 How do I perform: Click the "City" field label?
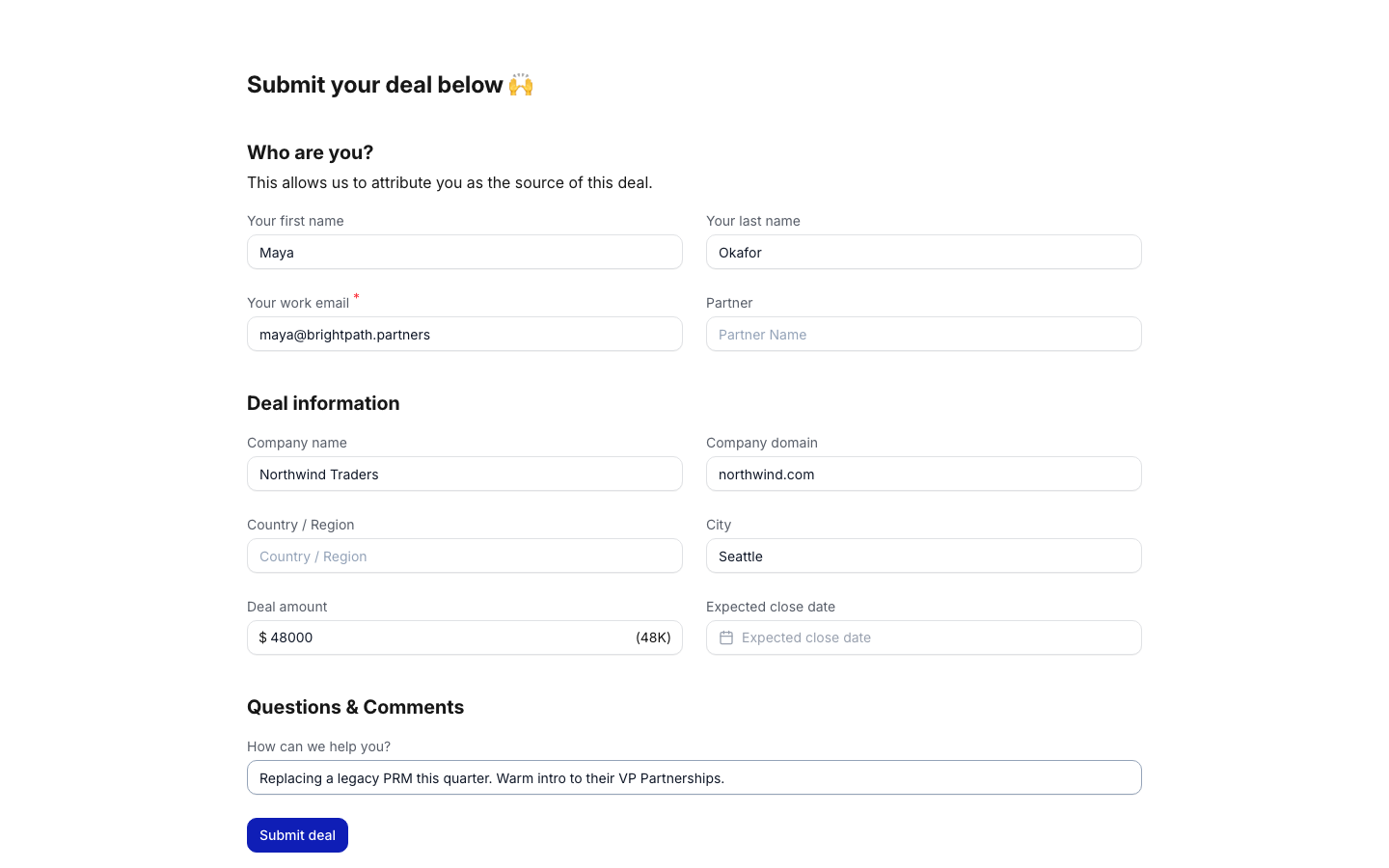coord(719,525)
